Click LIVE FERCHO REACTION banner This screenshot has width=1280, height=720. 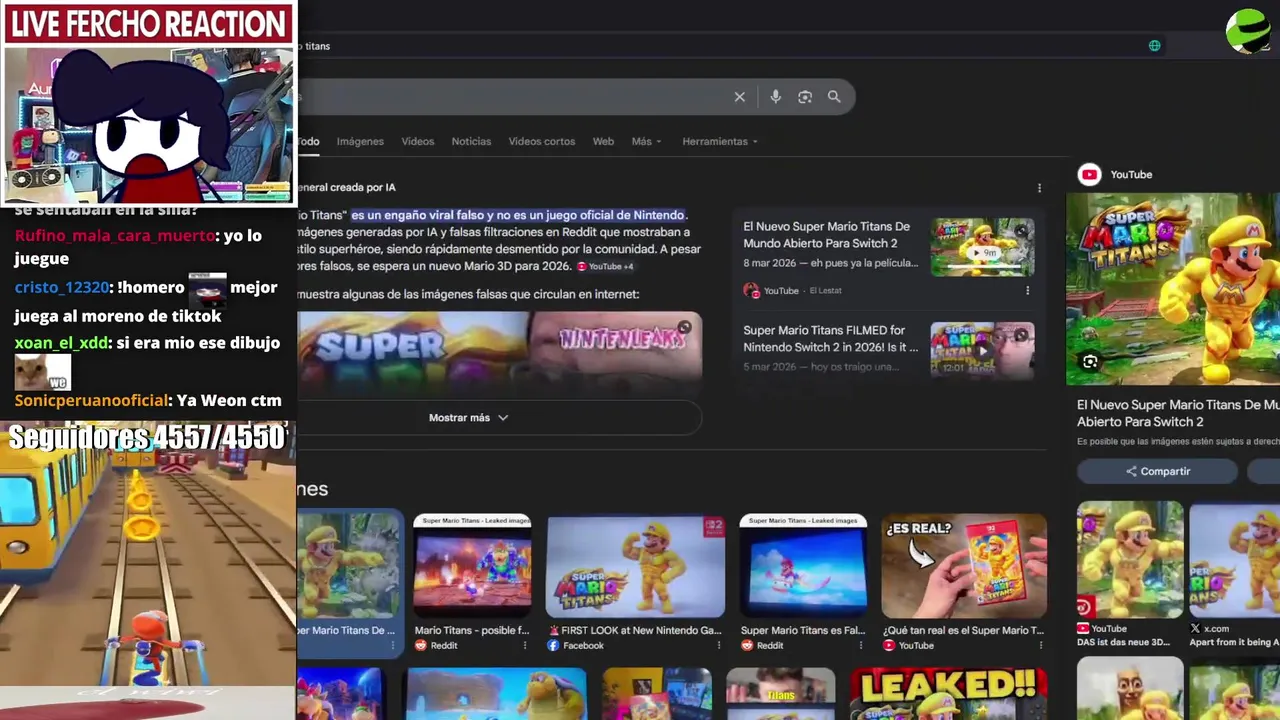tap(148, 24)
